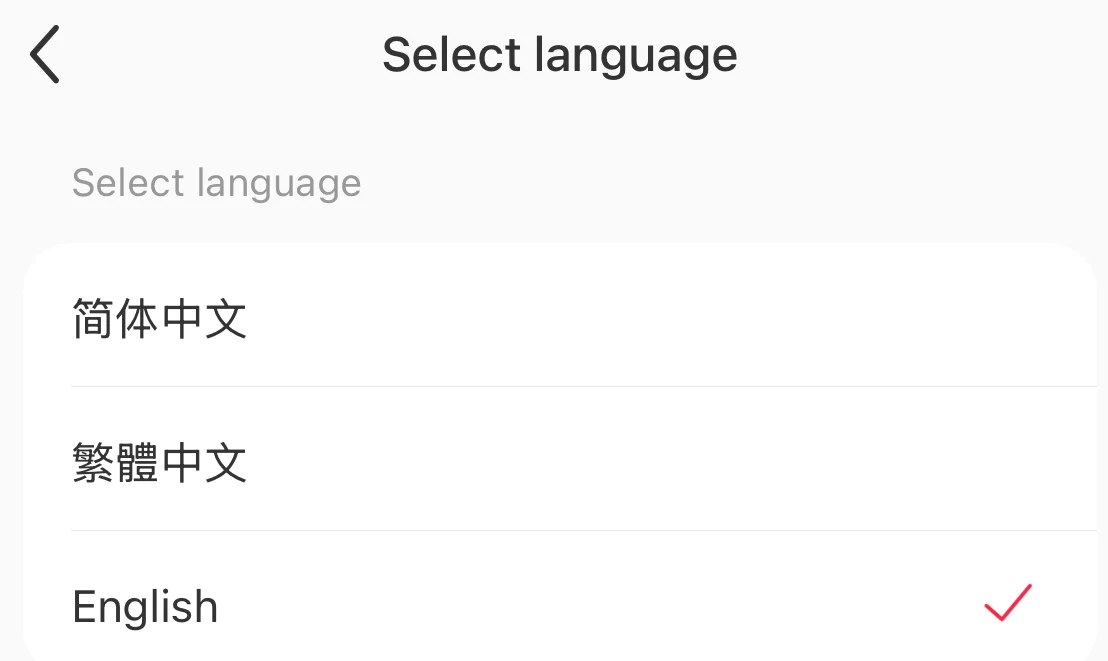Click the gray "Select language" section label

click(x=217, y=183)
